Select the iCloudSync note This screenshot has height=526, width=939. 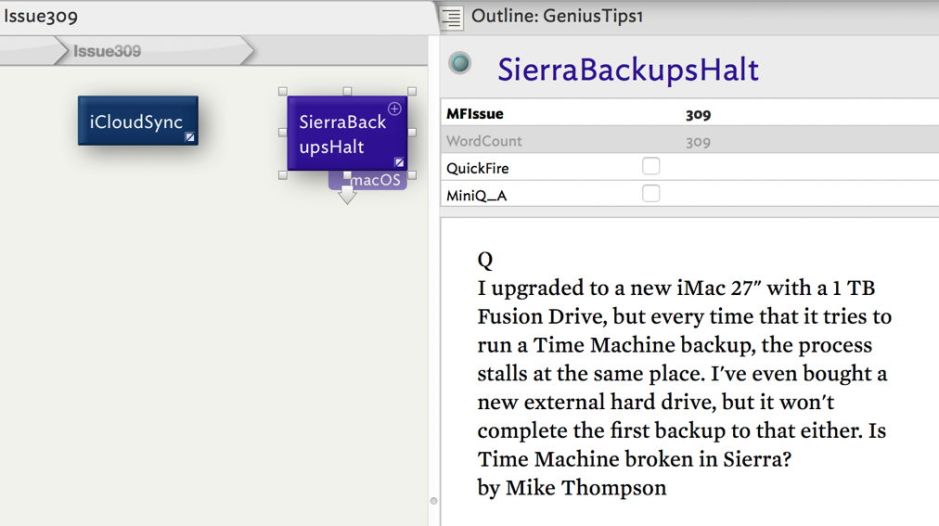pyautogui.click(x=137, y=121)
